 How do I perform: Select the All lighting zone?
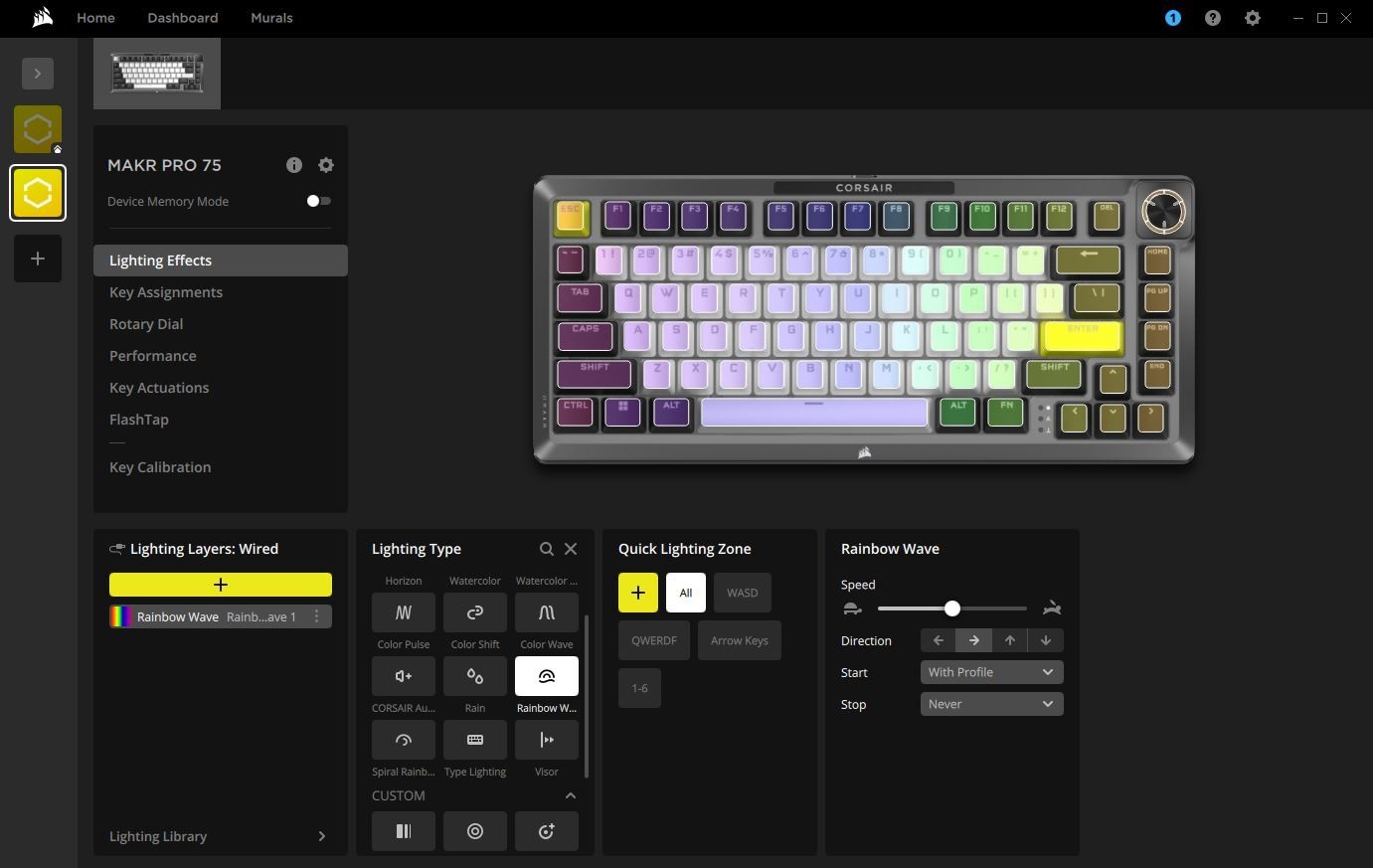pos(686,593)
